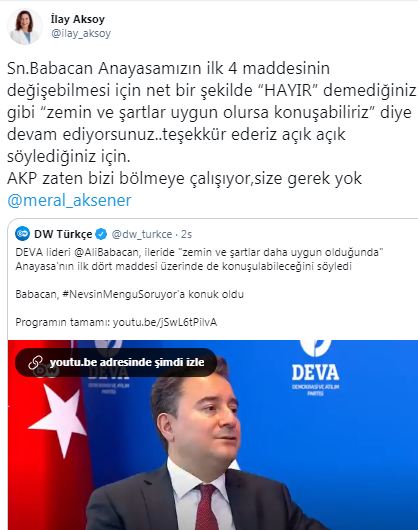Open the quoted DW Türkçe tweet text
The image size is (418, 530).
click(199, 259)
